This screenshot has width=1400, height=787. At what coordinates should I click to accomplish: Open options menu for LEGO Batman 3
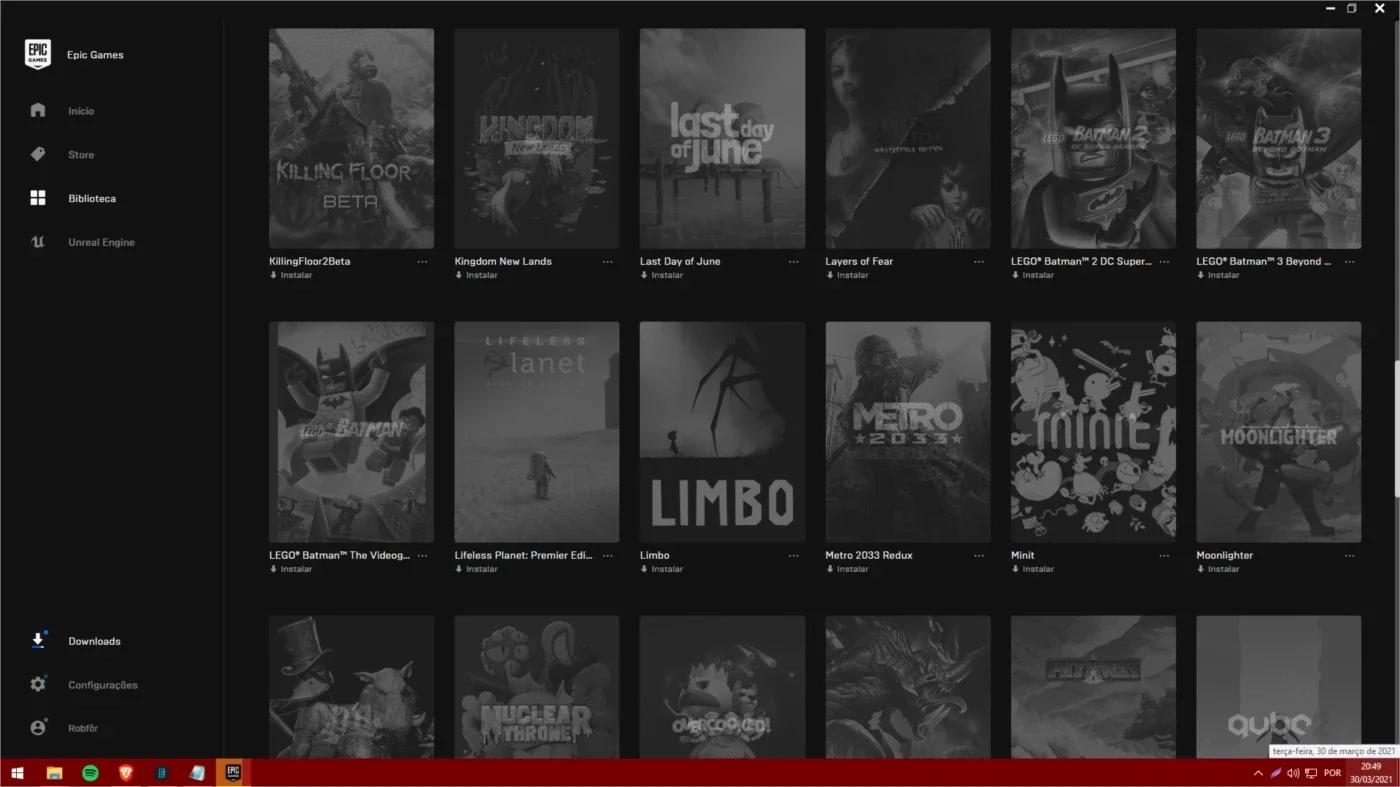tap(1350, 262)
